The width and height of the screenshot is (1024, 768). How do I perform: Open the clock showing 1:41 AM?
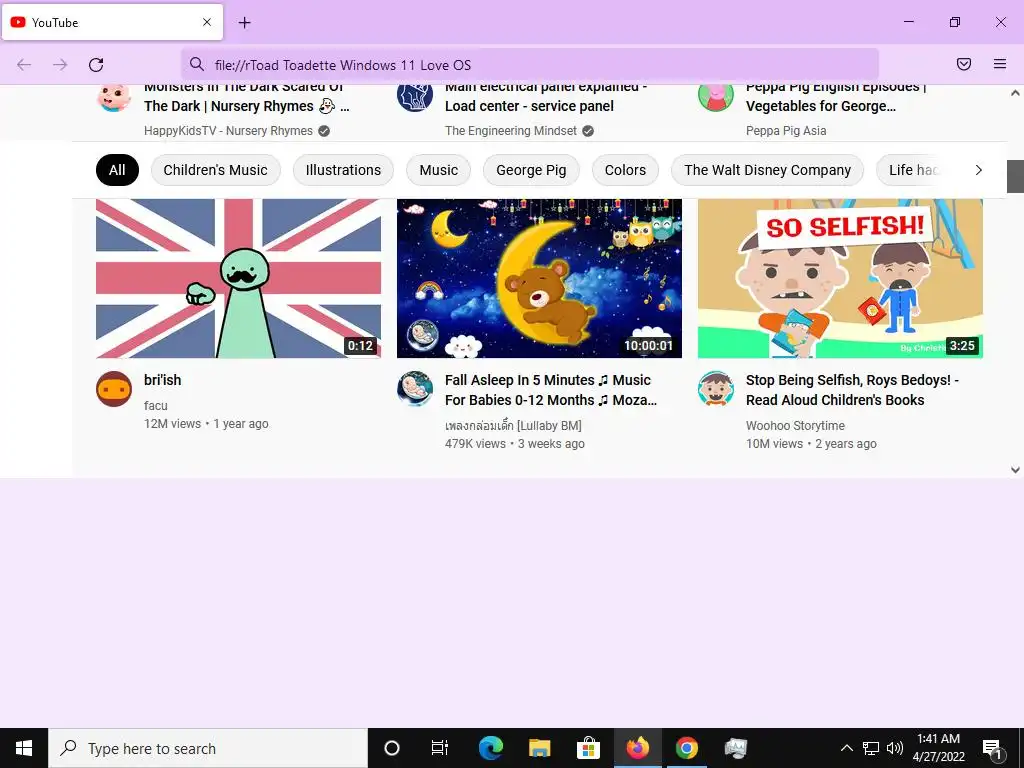(938, 748)
